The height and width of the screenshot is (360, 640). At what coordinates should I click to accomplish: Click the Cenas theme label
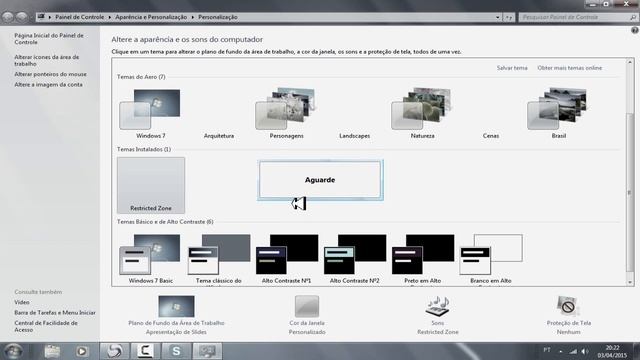coord(491,136)
